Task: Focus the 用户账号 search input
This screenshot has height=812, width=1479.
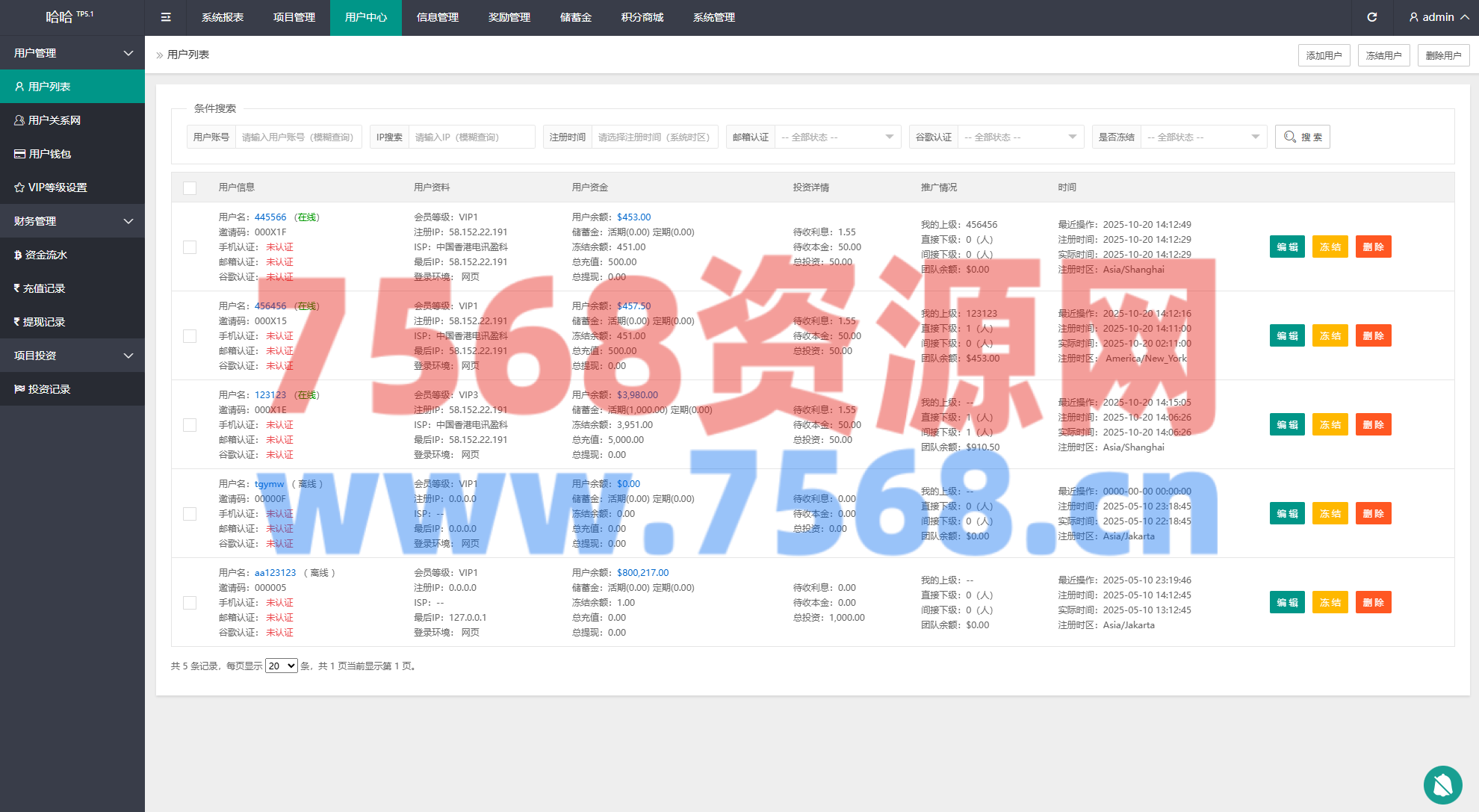Action: click(x=298, y=137)
